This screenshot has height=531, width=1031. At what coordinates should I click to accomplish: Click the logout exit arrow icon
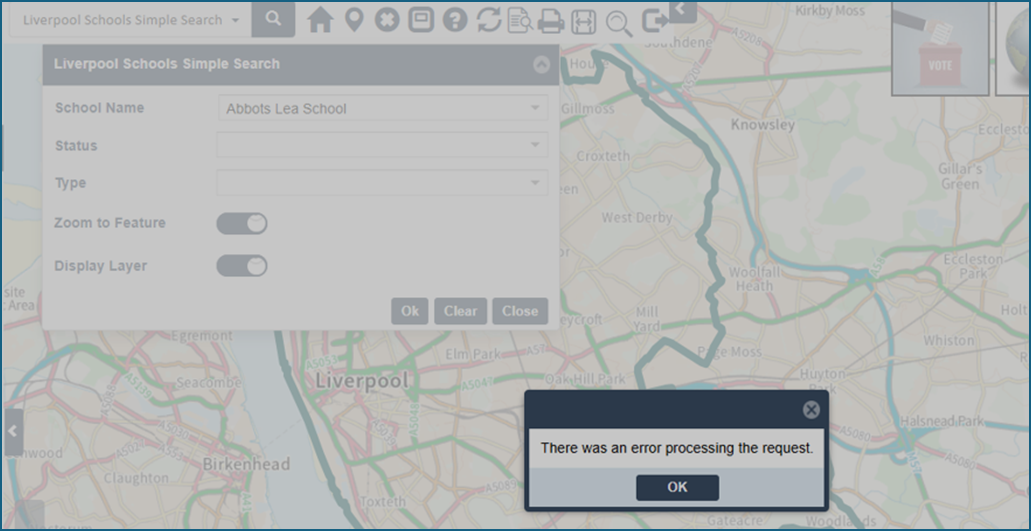point(655,21)
